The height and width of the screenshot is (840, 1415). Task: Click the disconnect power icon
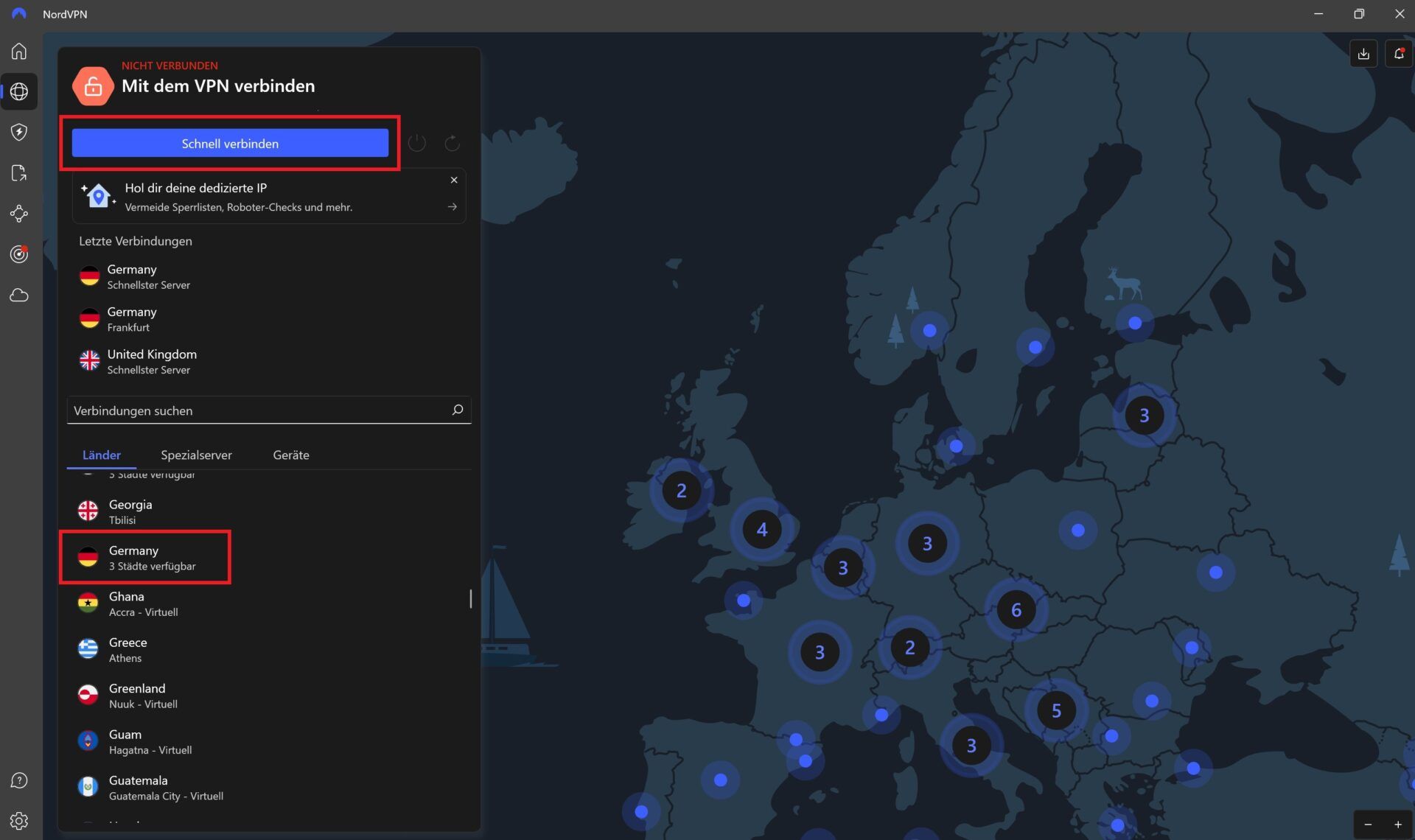[x=417, y=143]
